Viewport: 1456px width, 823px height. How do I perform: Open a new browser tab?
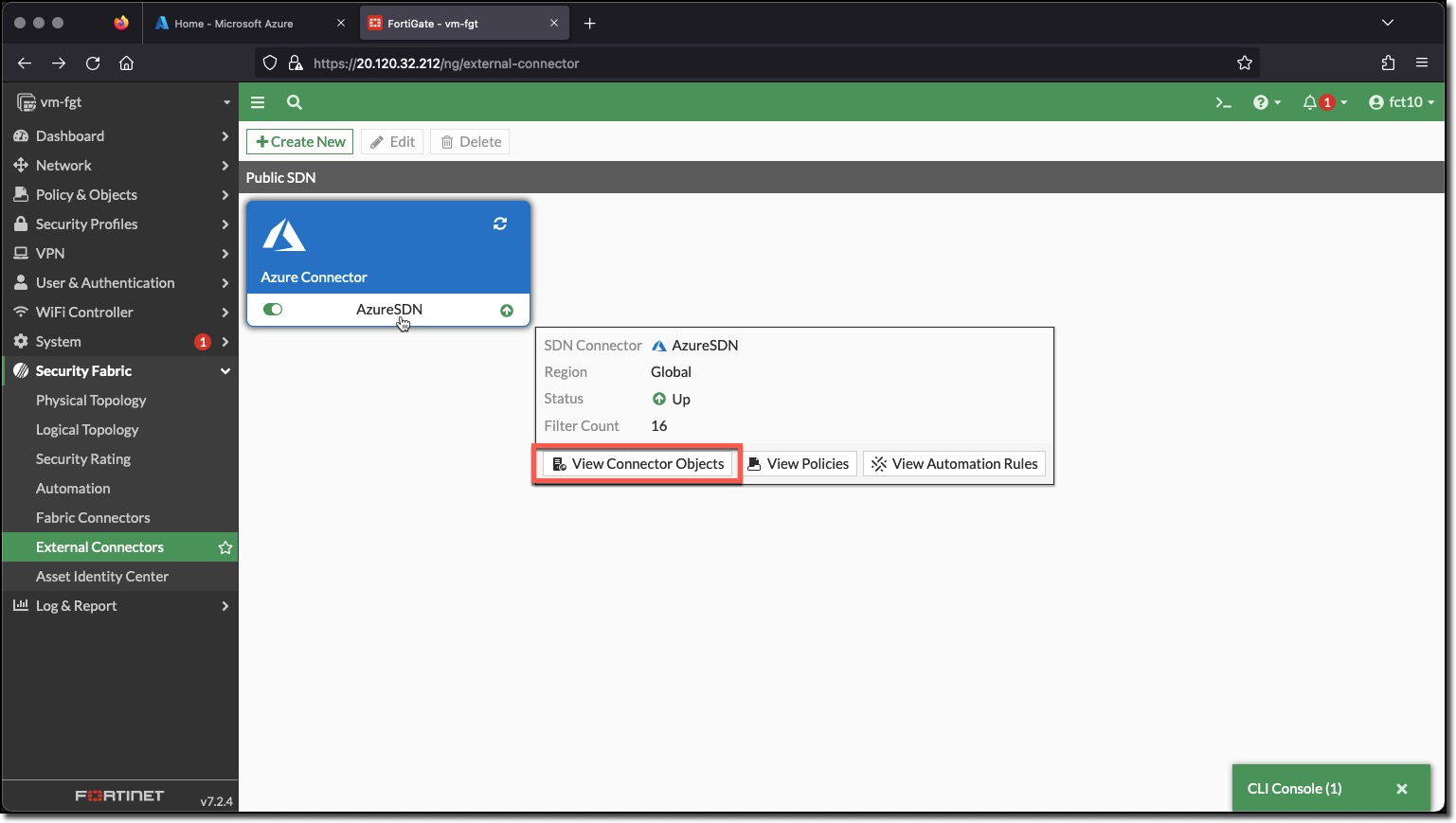pos(590,24)
